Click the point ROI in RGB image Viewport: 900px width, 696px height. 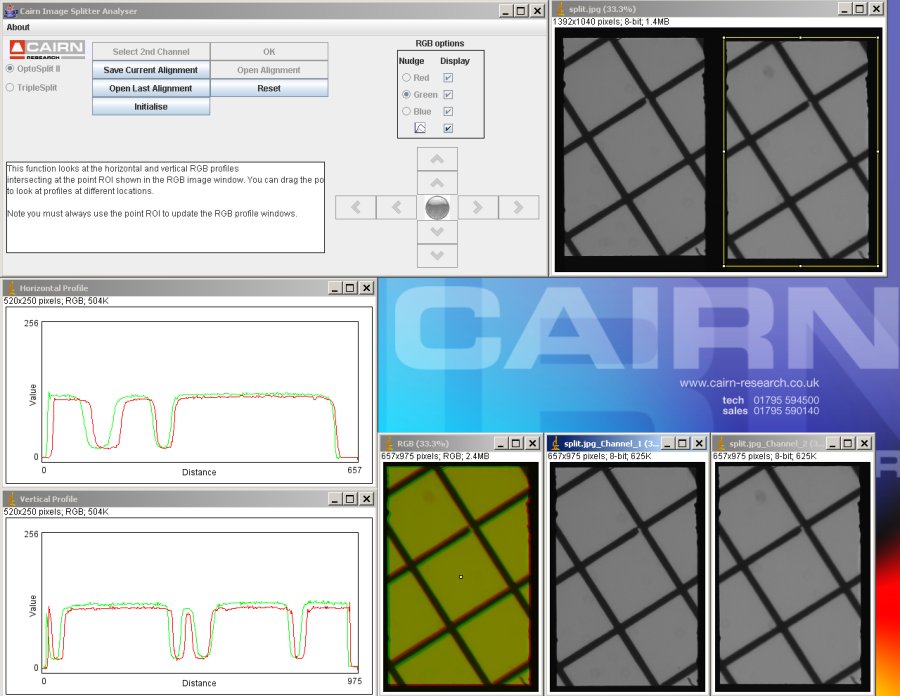(x=461, y=577)
